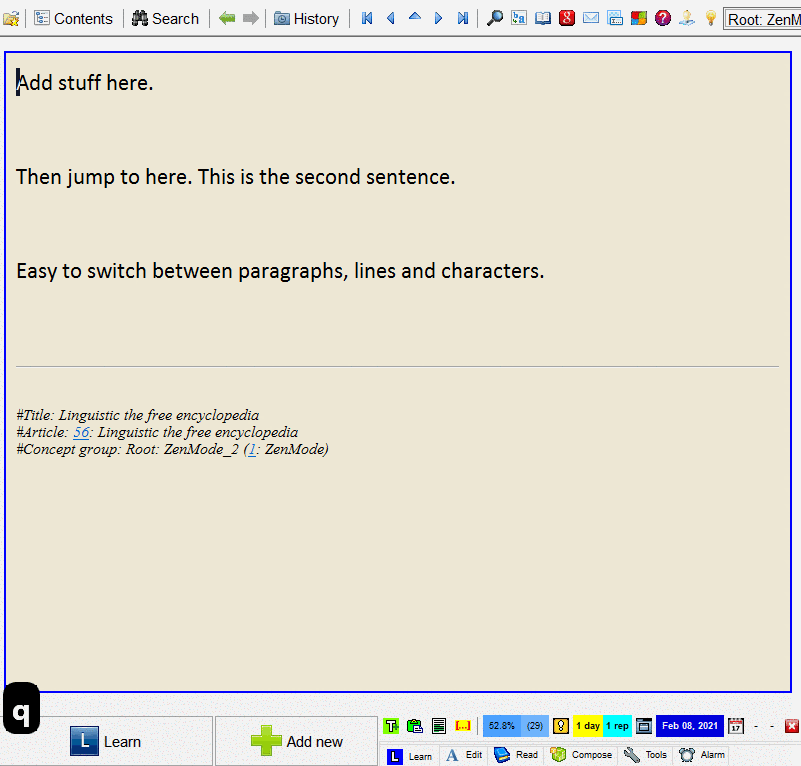
Task: Click the Search binoculars button
Action: [165, 18]
